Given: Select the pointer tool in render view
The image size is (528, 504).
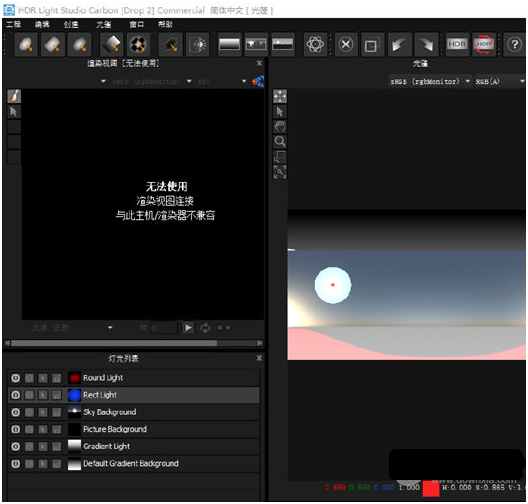Looking at the screenshot, I should point(14,112).
